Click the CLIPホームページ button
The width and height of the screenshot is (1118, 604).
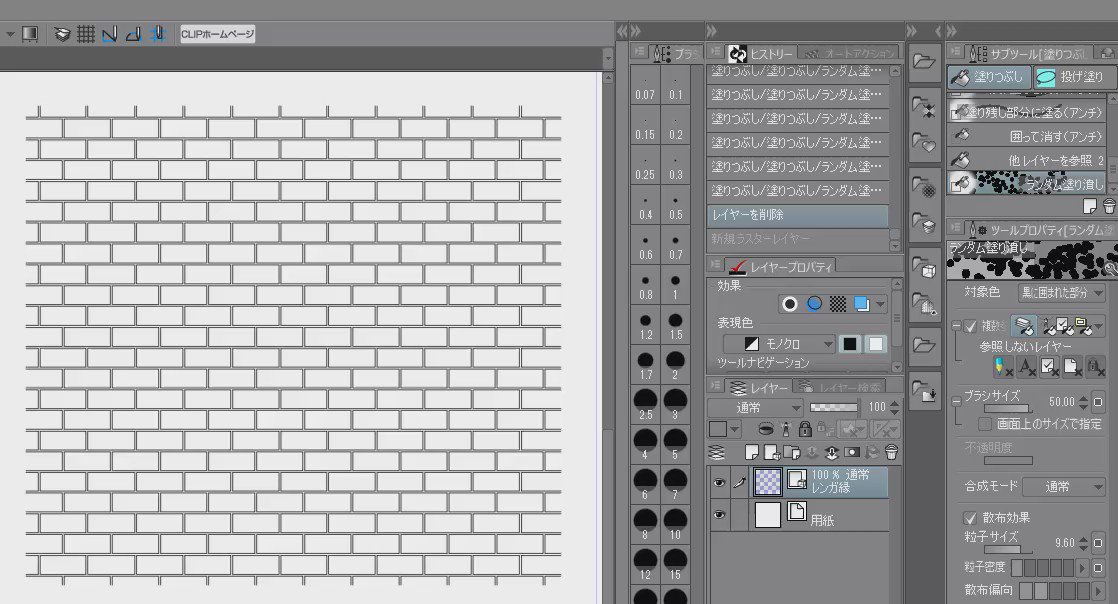tap(217, 34)
